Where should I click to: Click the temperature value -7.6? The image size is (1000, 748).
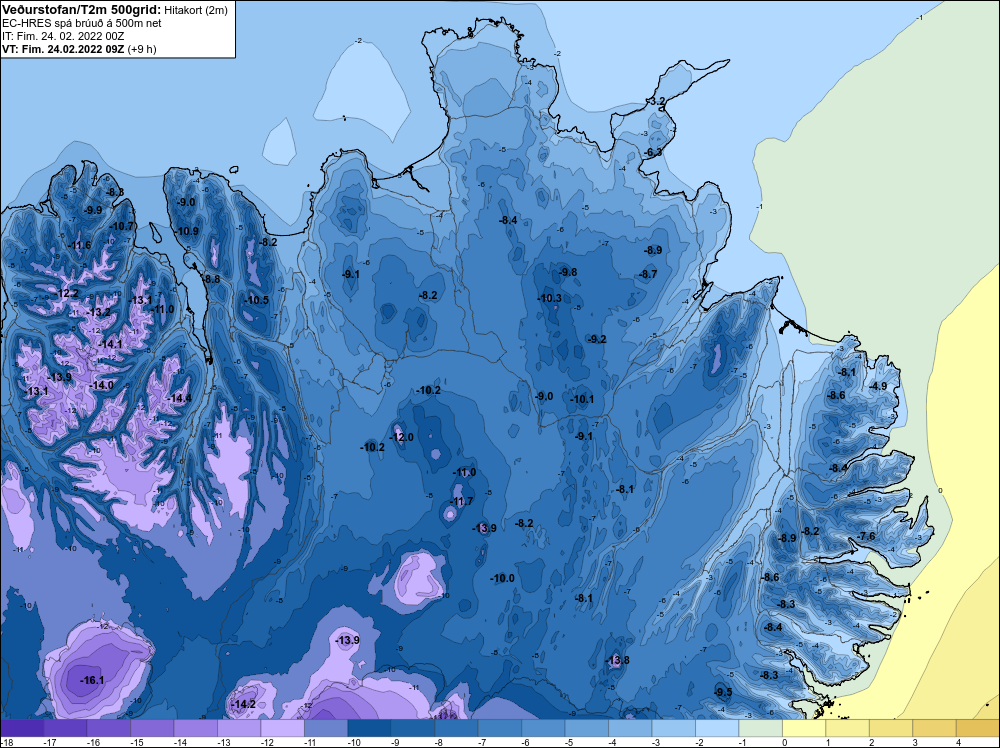click(x=867, y=536)
